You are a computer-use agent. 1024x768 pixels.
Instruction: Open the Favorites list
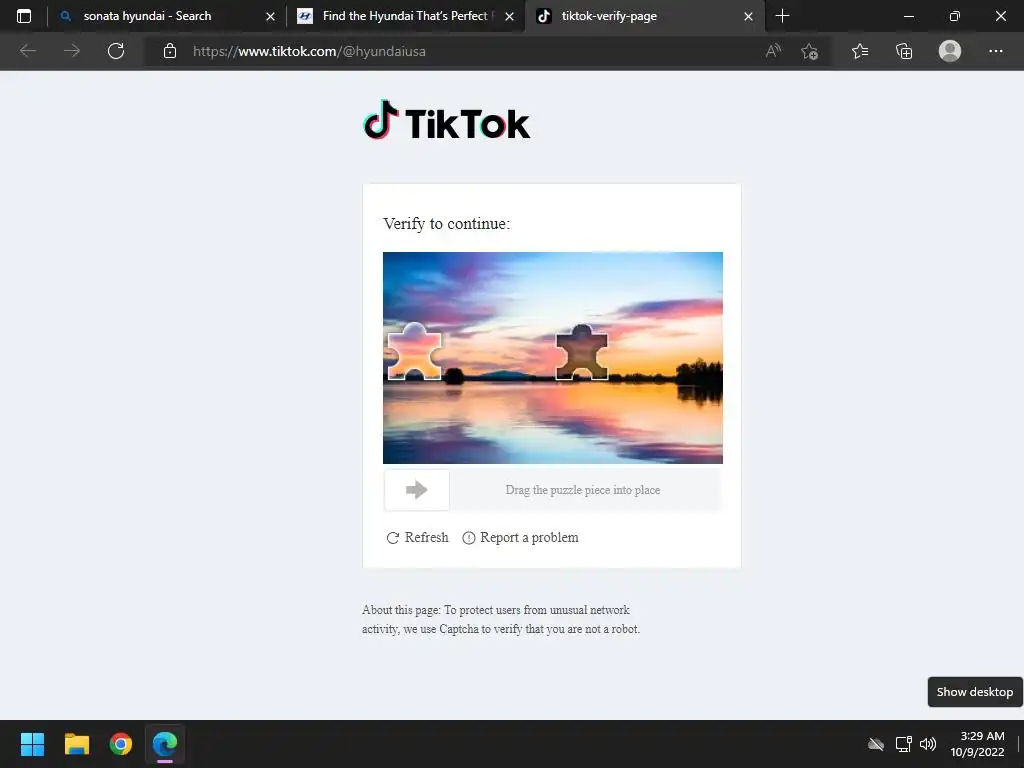coord(860,51)
